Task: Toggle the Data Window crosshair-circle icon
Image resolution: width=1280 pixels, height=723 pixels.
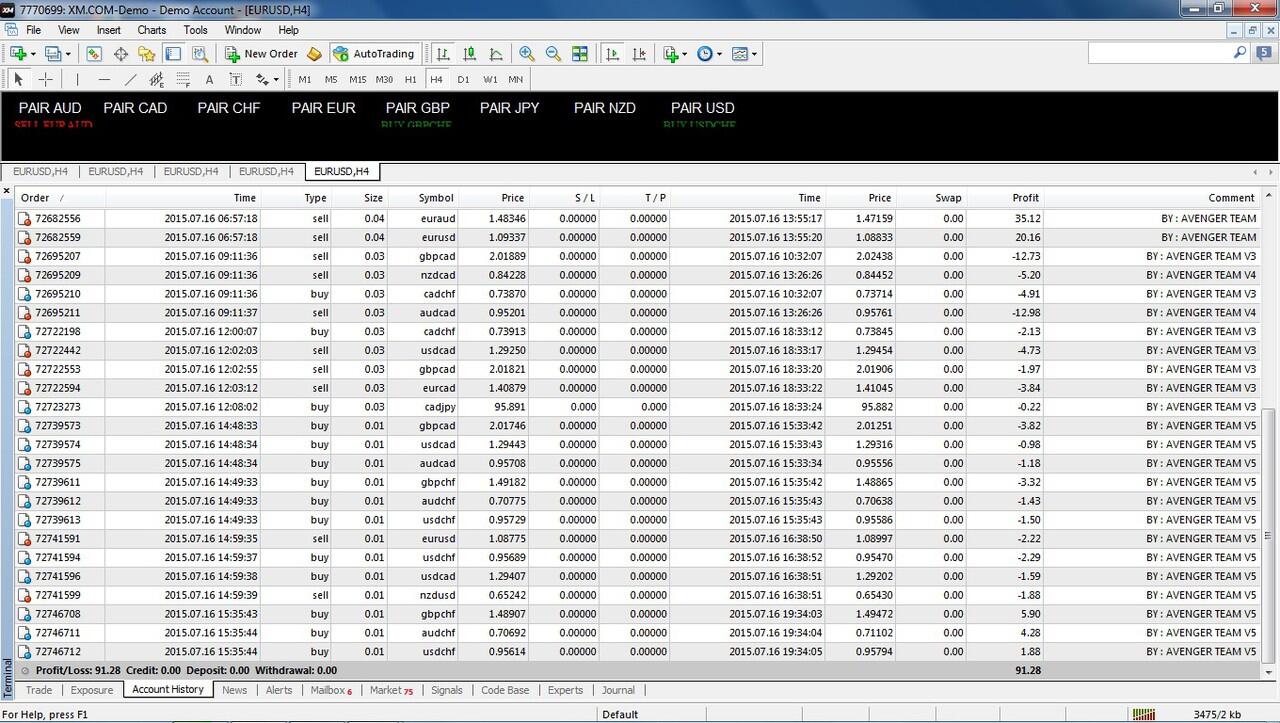Action: (121, 54)
